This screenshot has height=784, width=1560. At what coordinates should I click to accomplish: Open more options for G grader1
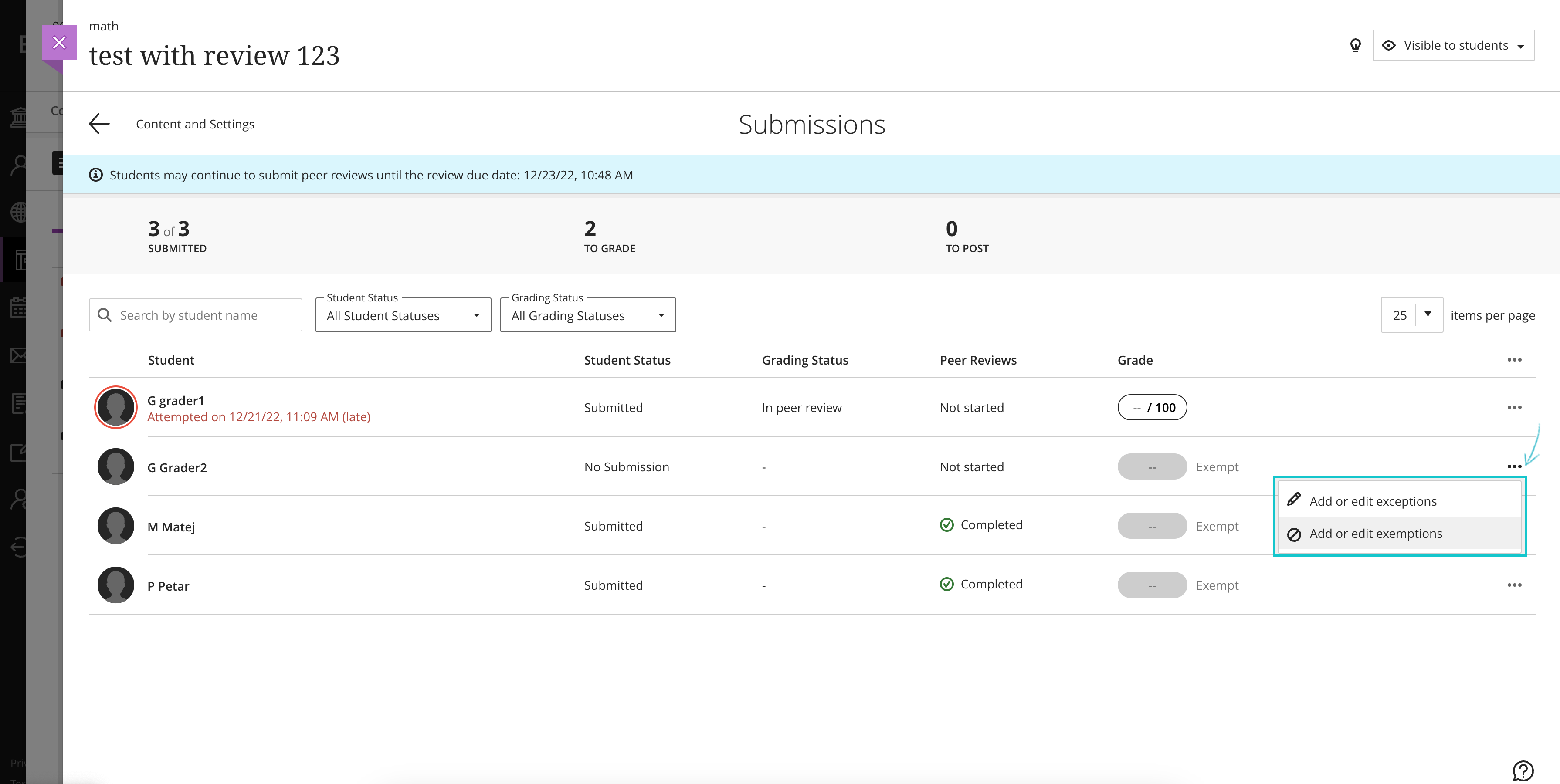(x=1514, y=407)
